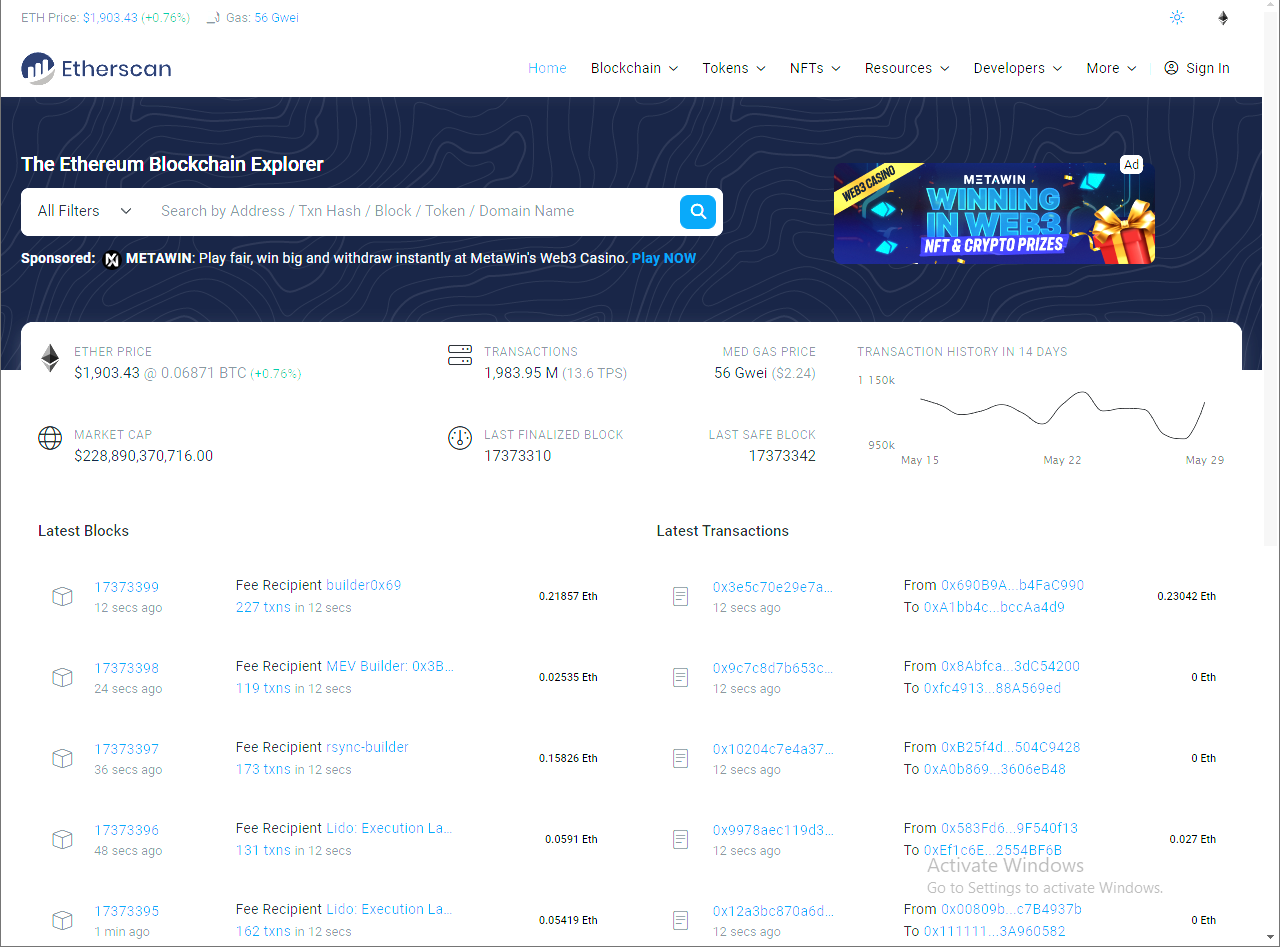
Task: Click the 0.23042 Eth transaction amount badge
Action: (x=1186, y=596)
